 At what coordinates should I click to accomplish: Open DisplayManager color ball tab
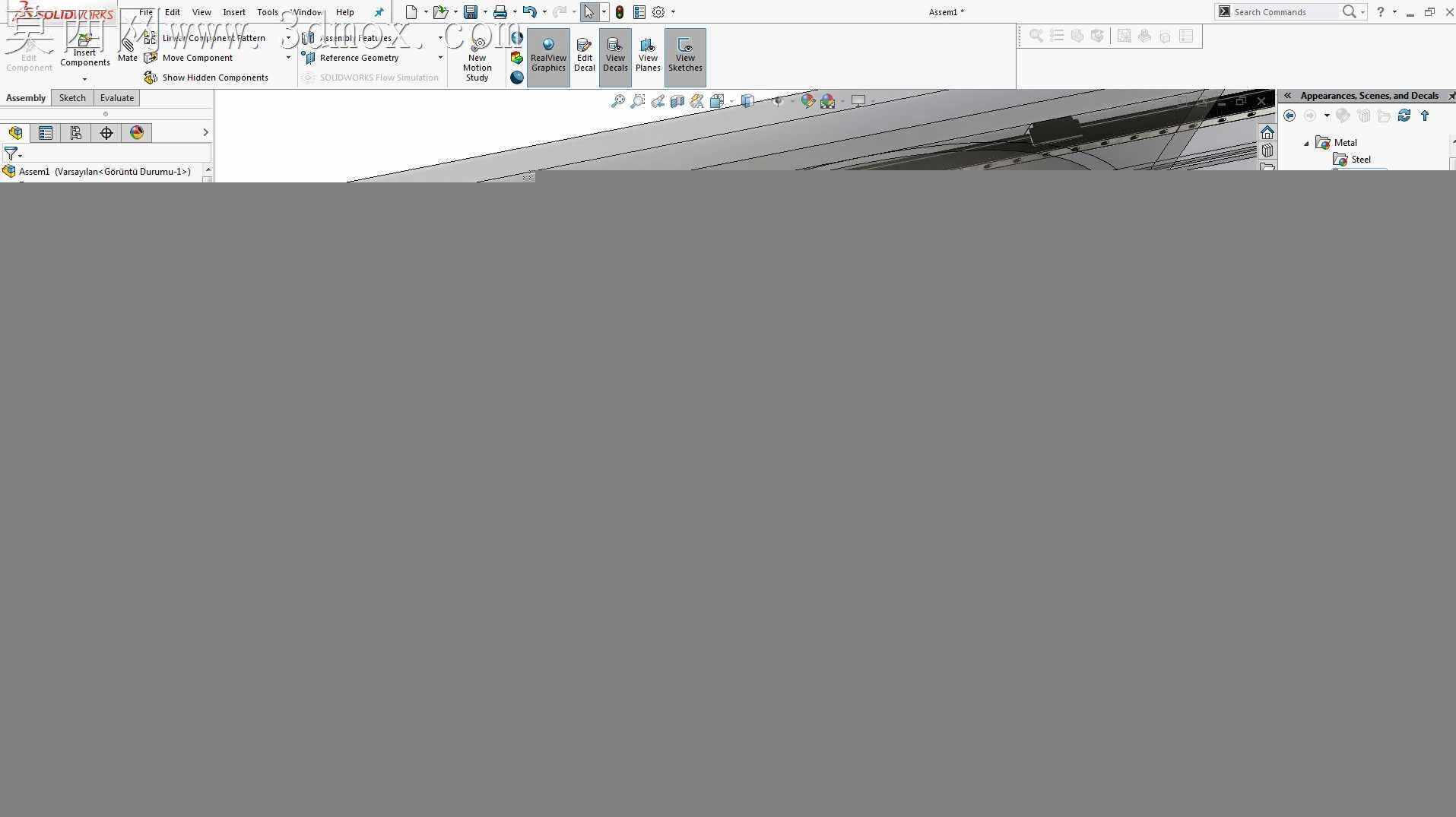137,133
